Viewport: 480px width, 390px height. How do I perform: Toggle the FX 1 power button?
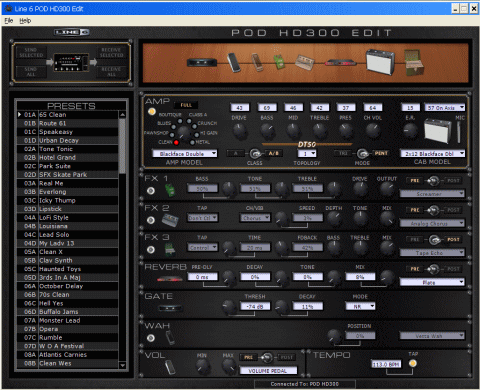point(151,190)
